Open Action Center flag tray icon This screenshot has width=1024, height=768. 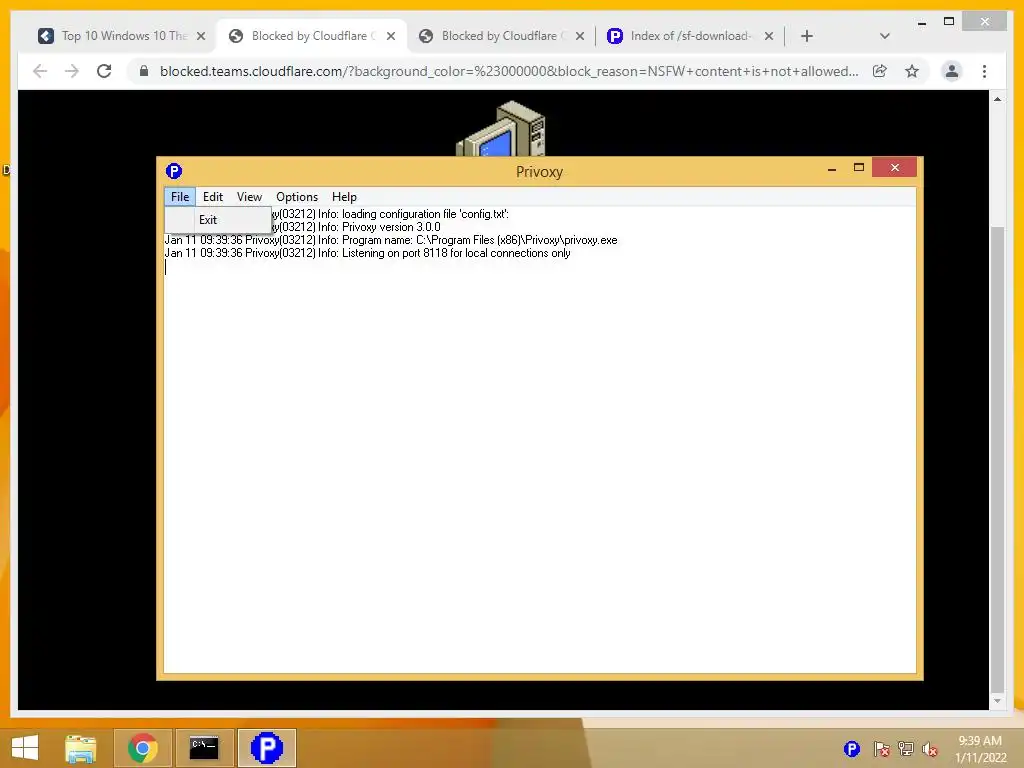(x=881, y=749)
